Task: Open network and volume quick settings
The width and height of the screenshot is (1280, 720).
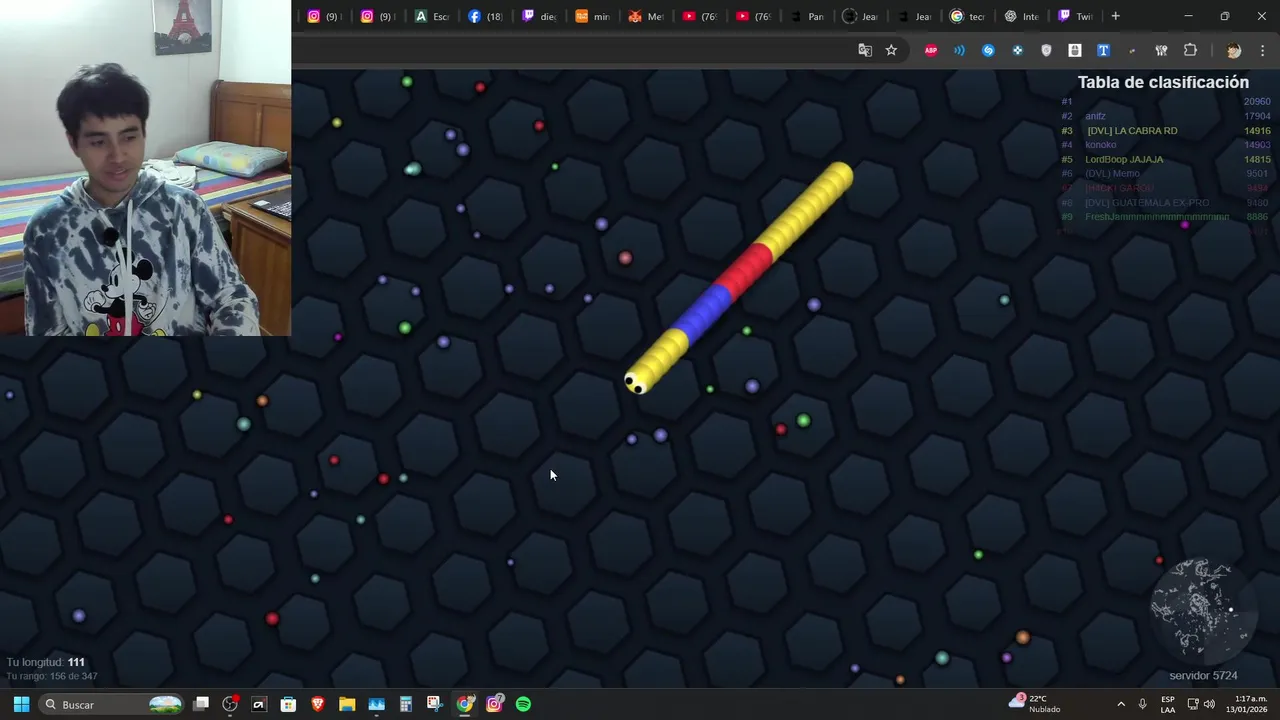Action: pos(1201,704)
